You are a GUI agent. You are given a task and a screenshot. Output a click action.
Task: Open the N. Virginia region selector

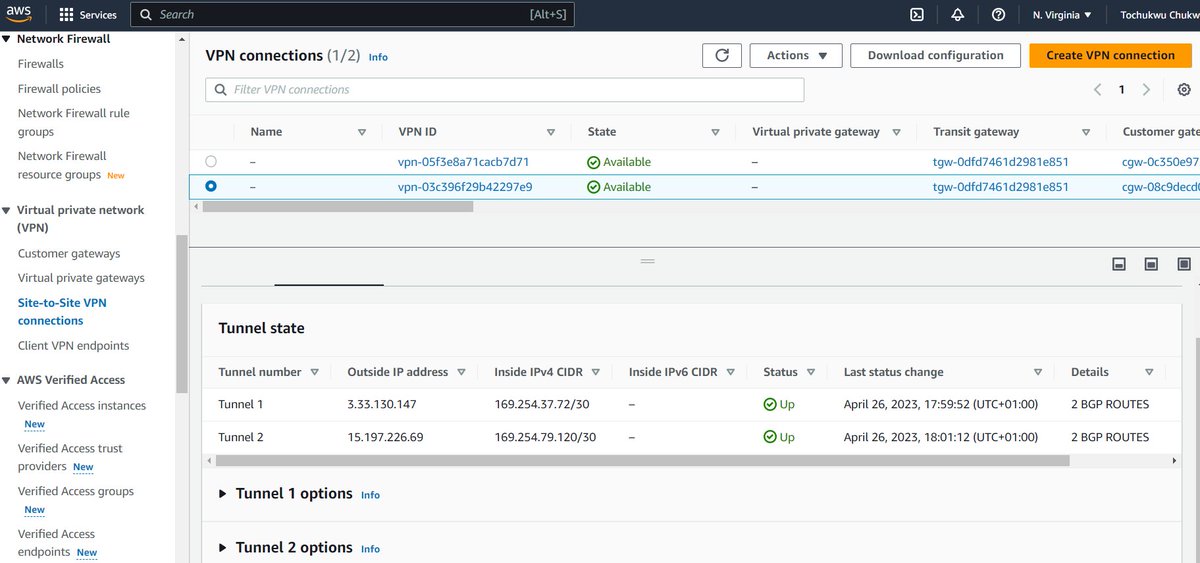click(x=1062, y=15)
